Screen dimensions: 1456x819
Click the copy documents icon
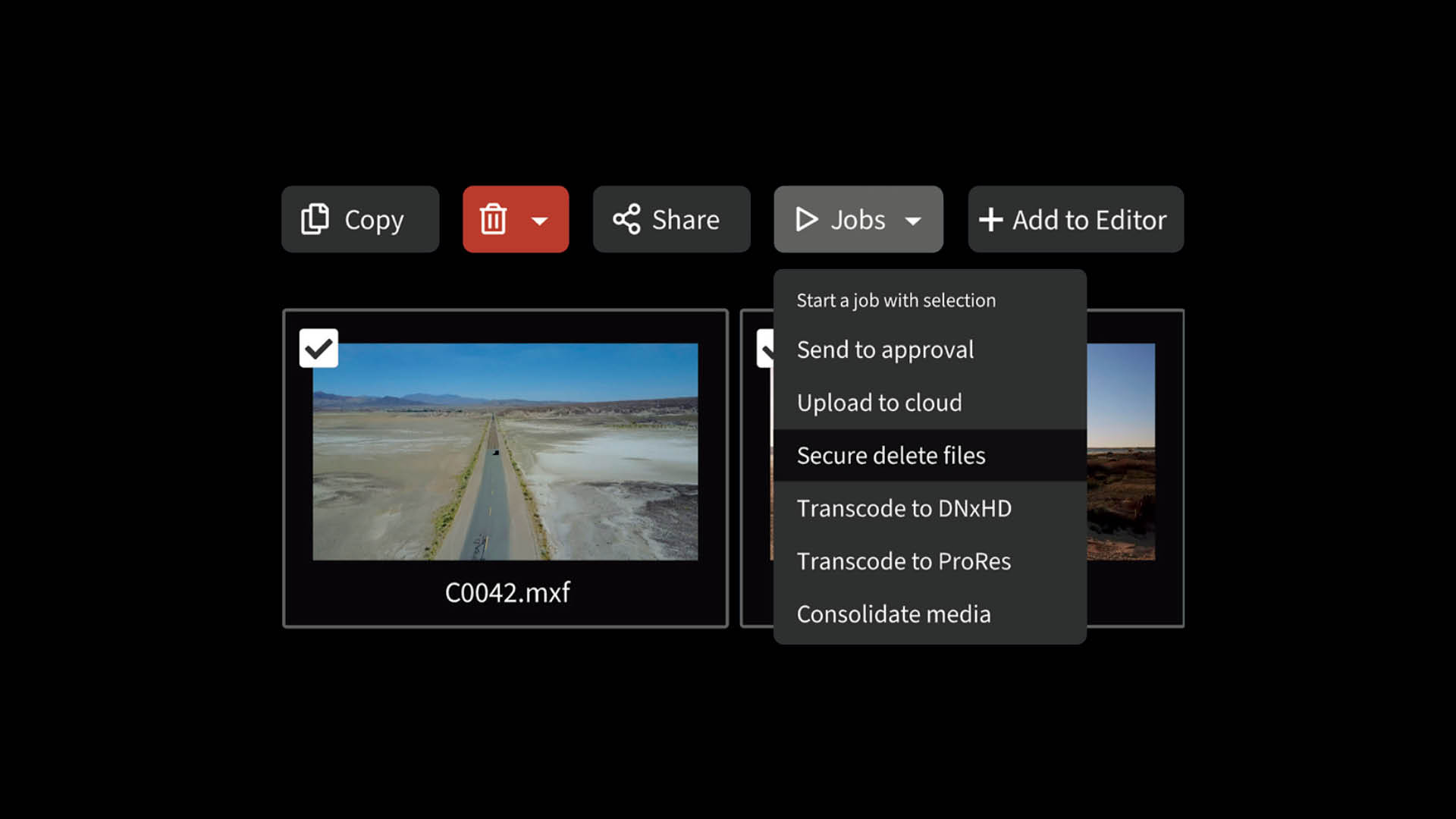tap(315, 219)
